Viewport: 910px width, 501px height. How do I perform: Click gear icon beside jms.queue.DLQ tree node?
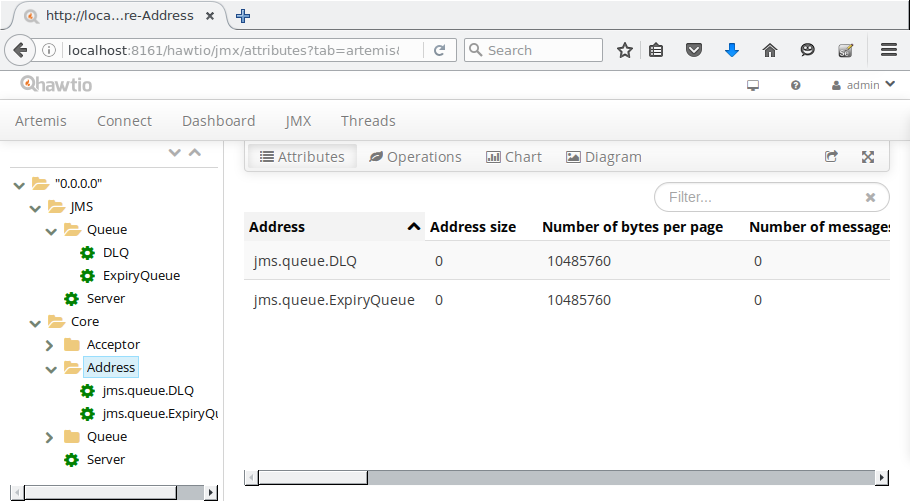[x=88, y=391]
